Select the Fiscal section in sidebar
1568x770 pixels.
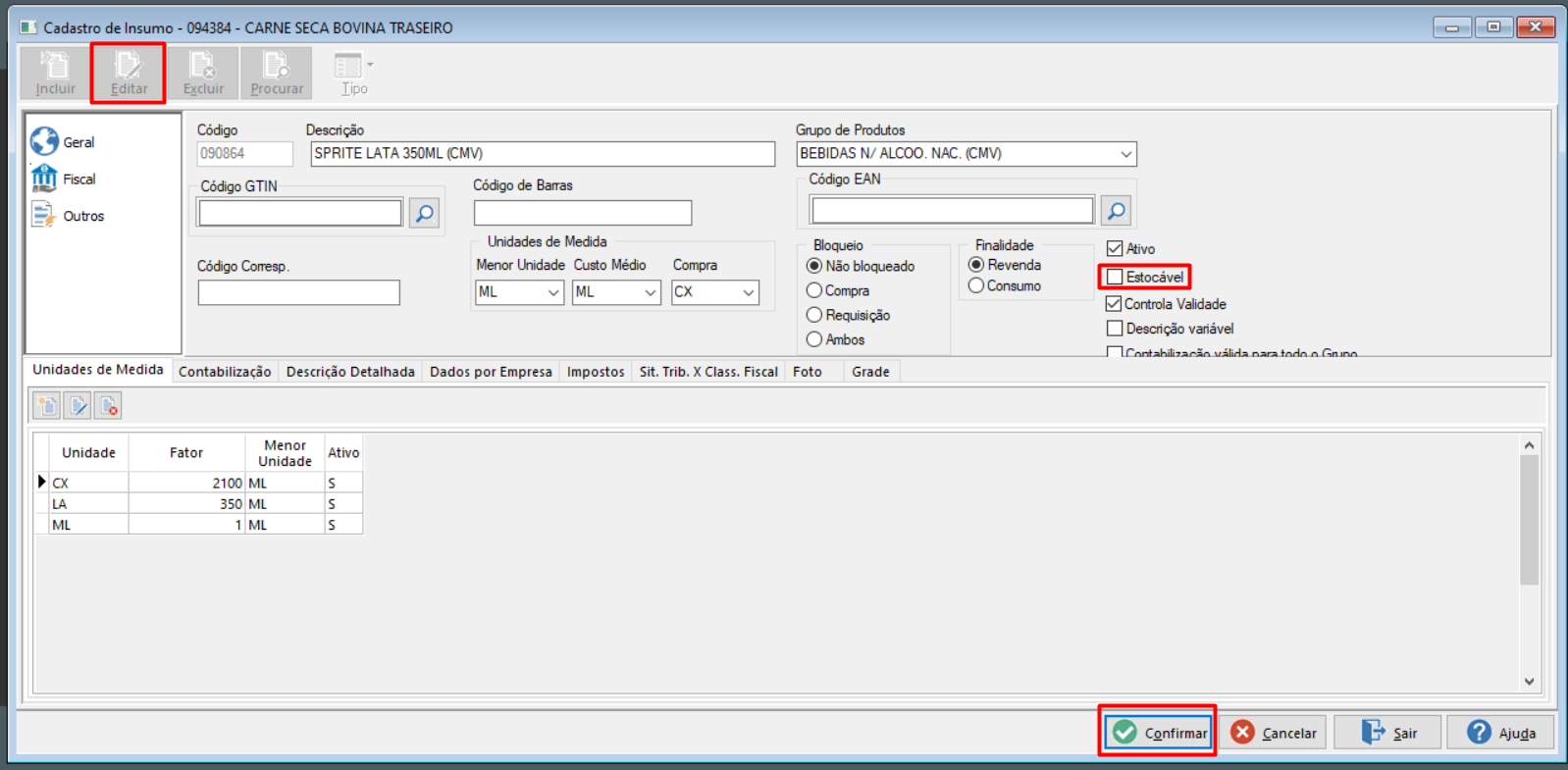click(x=64, y=180)
